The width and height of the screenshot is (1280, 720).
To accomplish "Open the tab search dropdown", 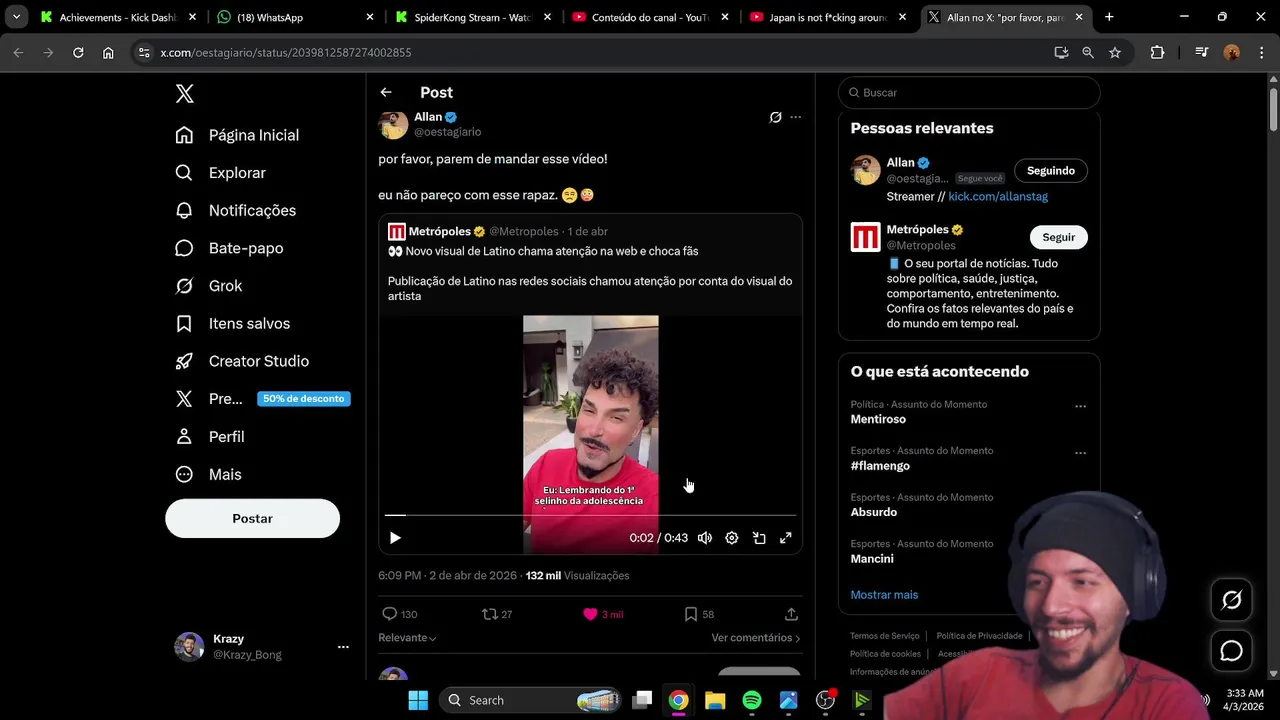I will point(16,17).
